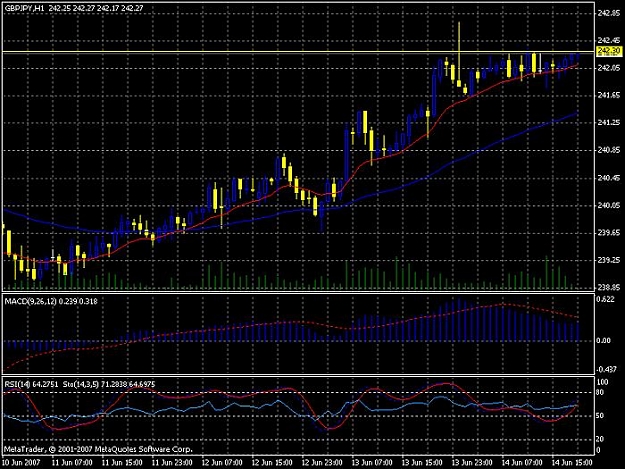This screenshot has width=625, height=469.
Task: Click the 12 Jun 23:00 time label
Action: point(322,463)
